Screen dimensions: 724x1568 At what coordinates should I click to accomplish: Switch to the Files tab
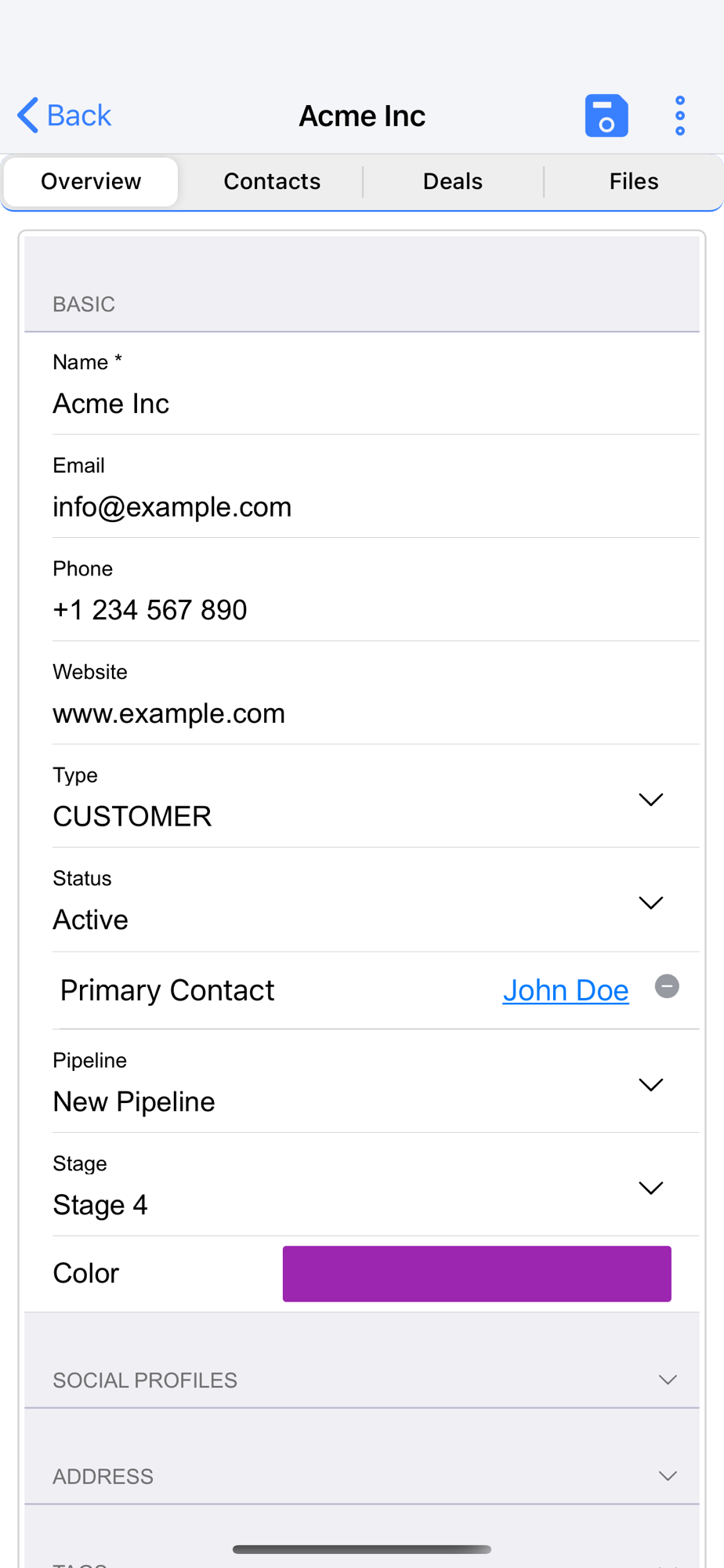pyautogui.click(x=634, y=181)
